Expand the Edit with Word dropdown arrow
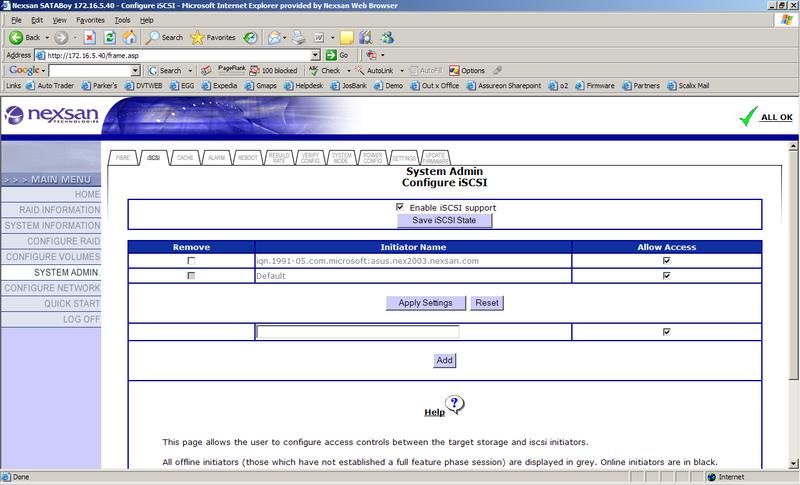 tap(332, 37)
